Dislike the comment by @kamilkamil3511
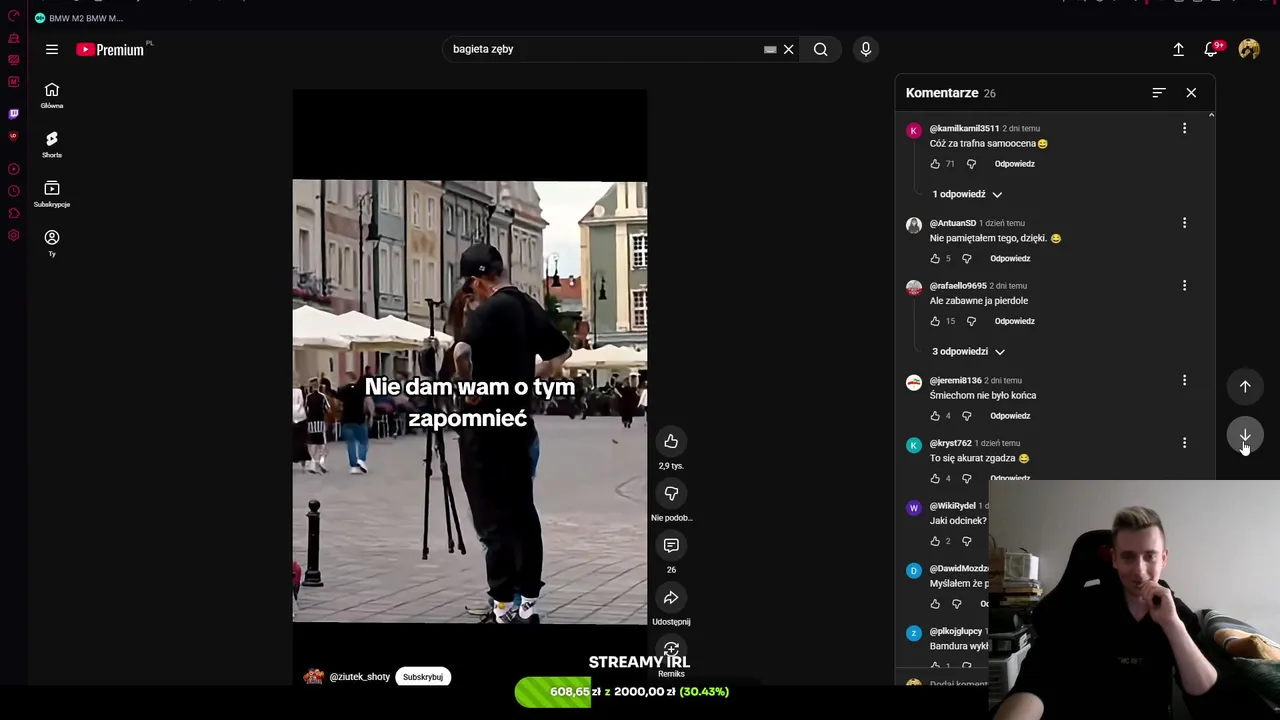The image size is (1280, 720). (971, 164)
